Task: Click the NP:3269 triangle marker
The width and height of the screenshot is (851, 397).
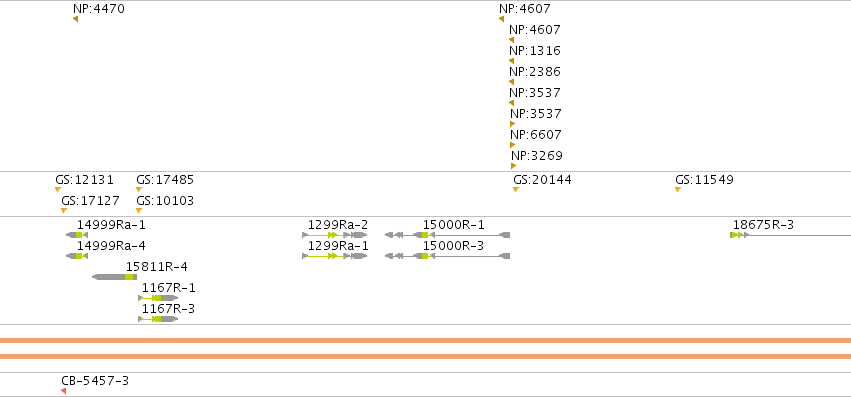Action: click(x=513, y=166)
